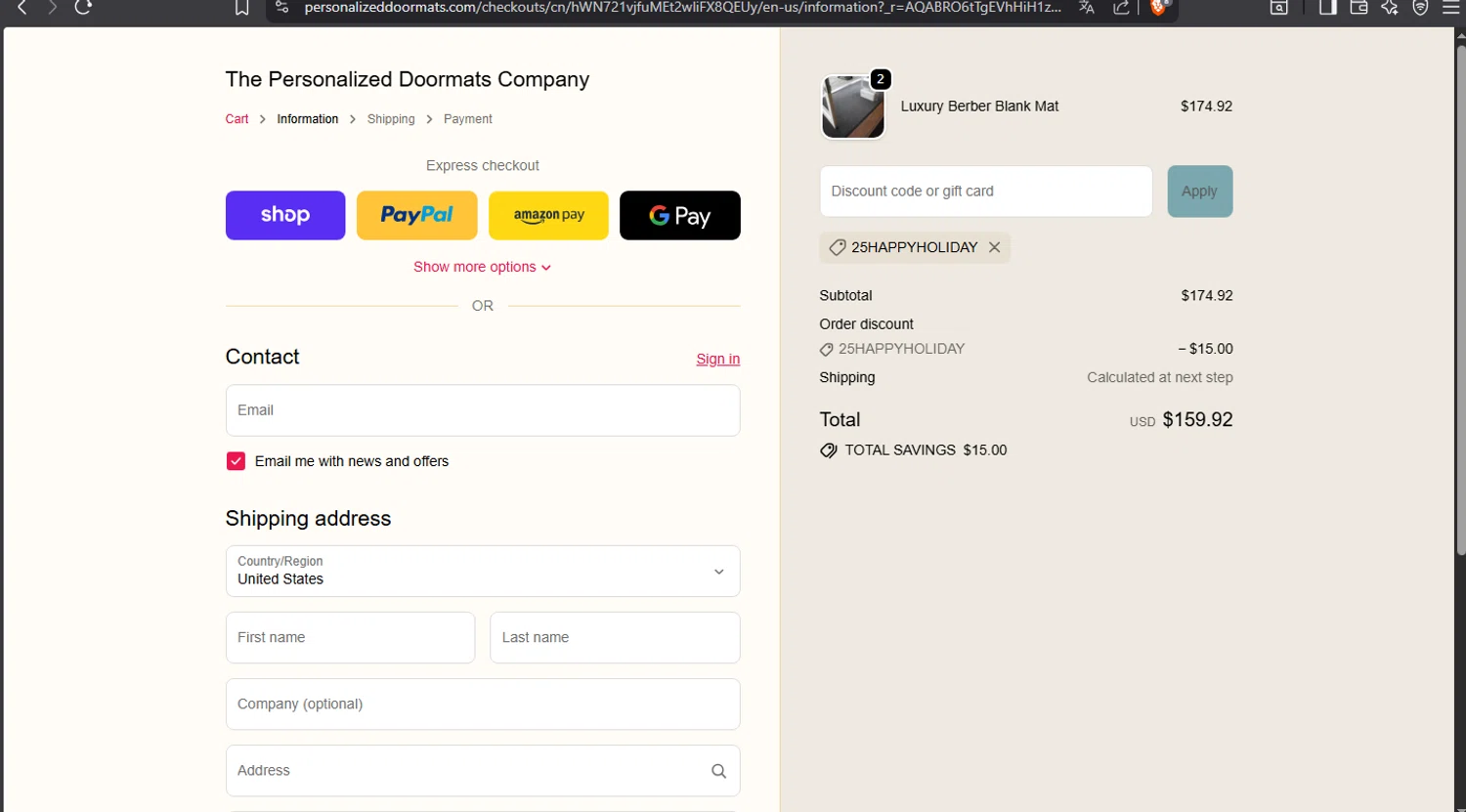The height and width of the screenshot is (812, 1466).
Task: Open Leo AI sparkle icon
Action: pyautogui.click(x=1390, y=8)
